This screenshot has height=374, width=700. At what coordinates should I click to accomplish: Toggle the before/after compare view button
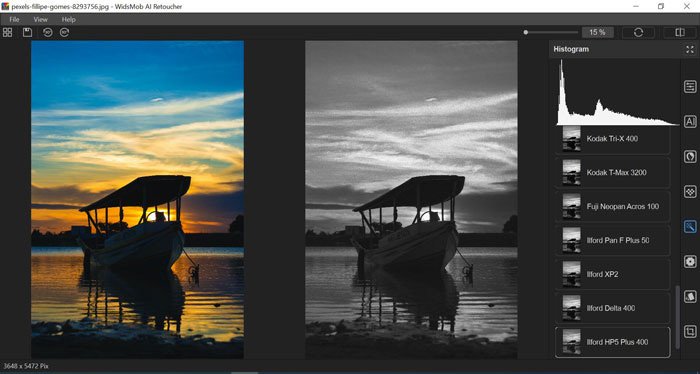point(679,33)
